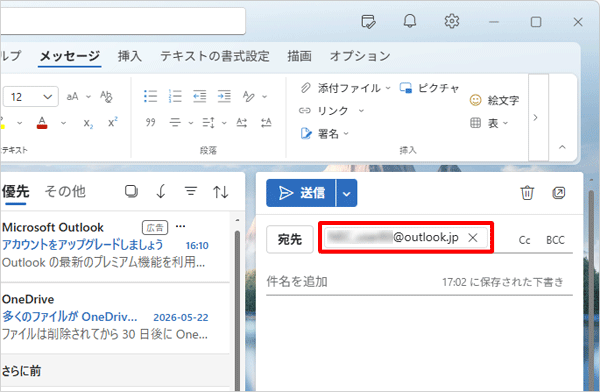This screenshot has height=392, width=600.
Task: Switch to the メッセージ tab
Action: [x=70, y=56]
